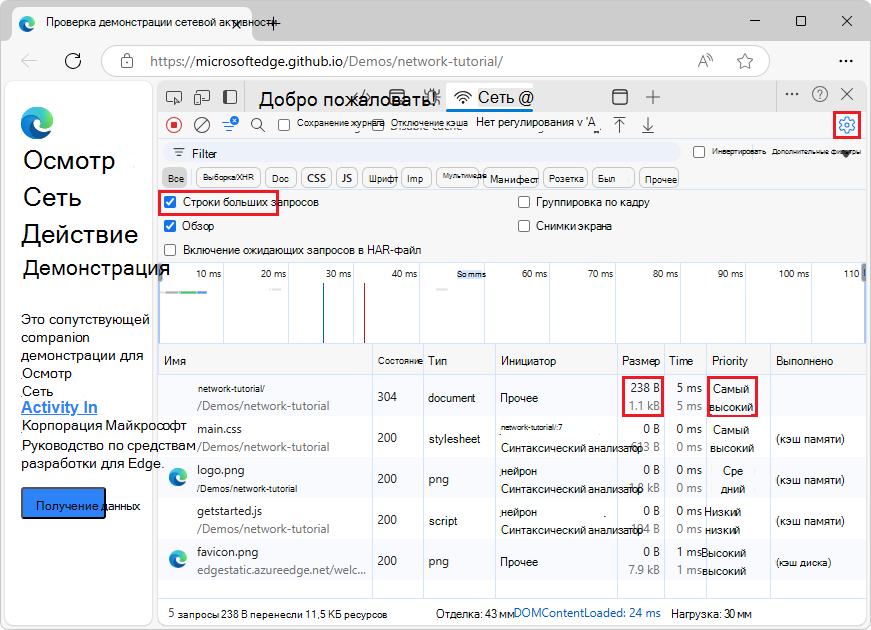The image size is (871, 630).
Task: Close DevTools with X icon
Action: tap(847, 94)
